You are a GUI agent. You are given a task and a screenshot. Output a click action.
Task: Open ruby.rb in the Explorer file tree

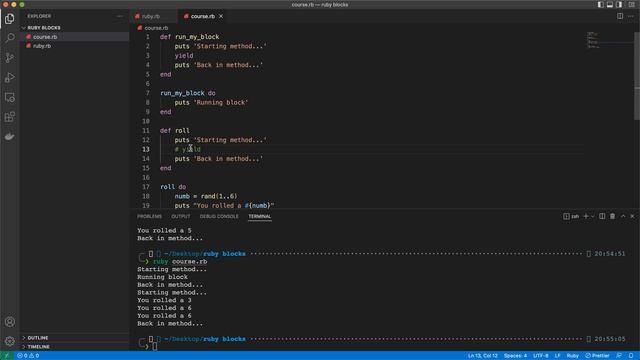(x=42, y=46)
